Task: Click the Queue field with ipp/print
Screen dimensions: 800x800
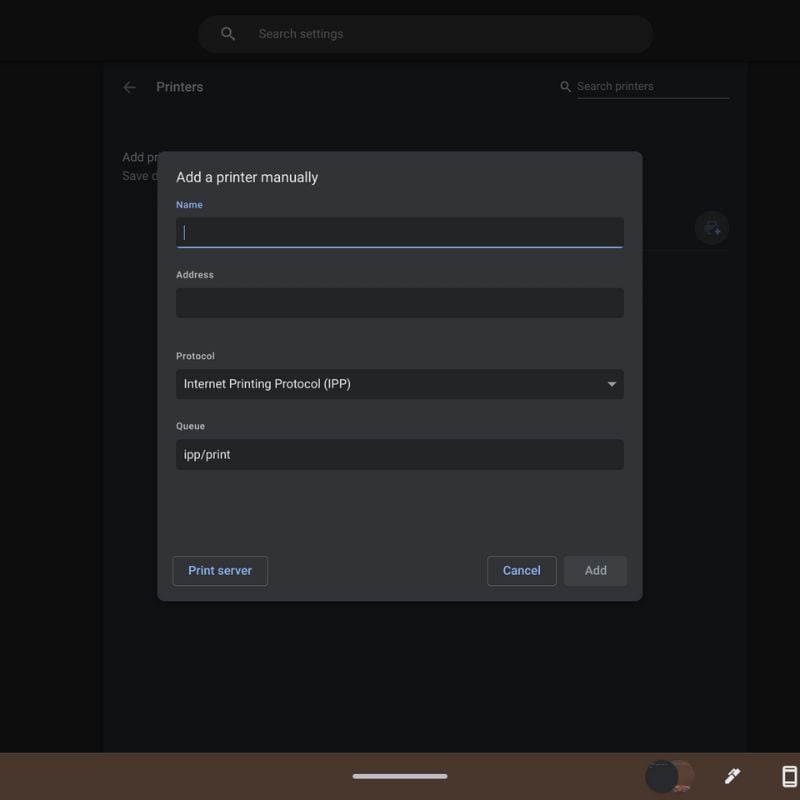Action: (399, 455)
